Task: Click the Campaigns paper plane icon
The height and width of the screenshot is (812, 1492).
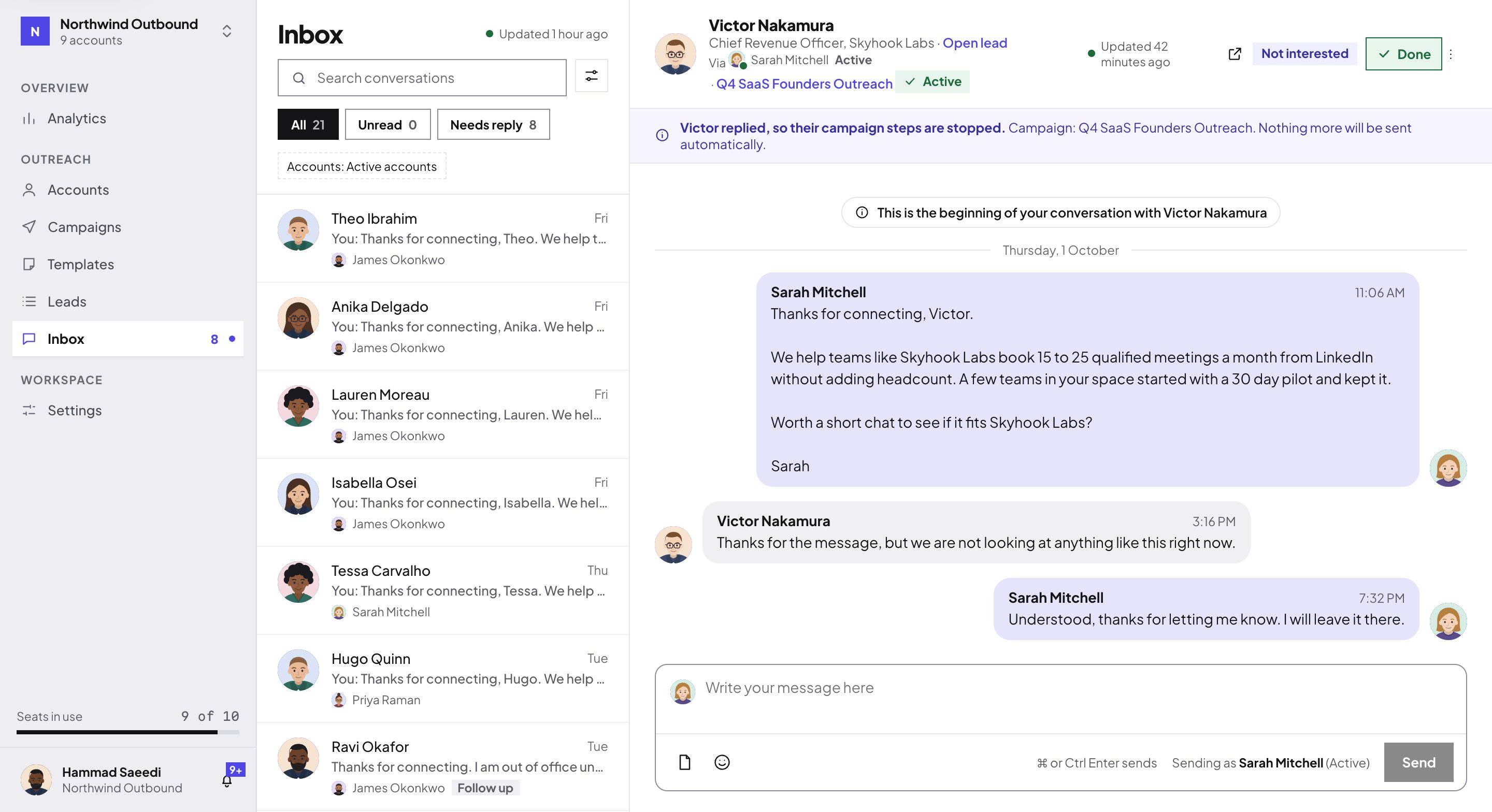Action: tap(29, 227)
